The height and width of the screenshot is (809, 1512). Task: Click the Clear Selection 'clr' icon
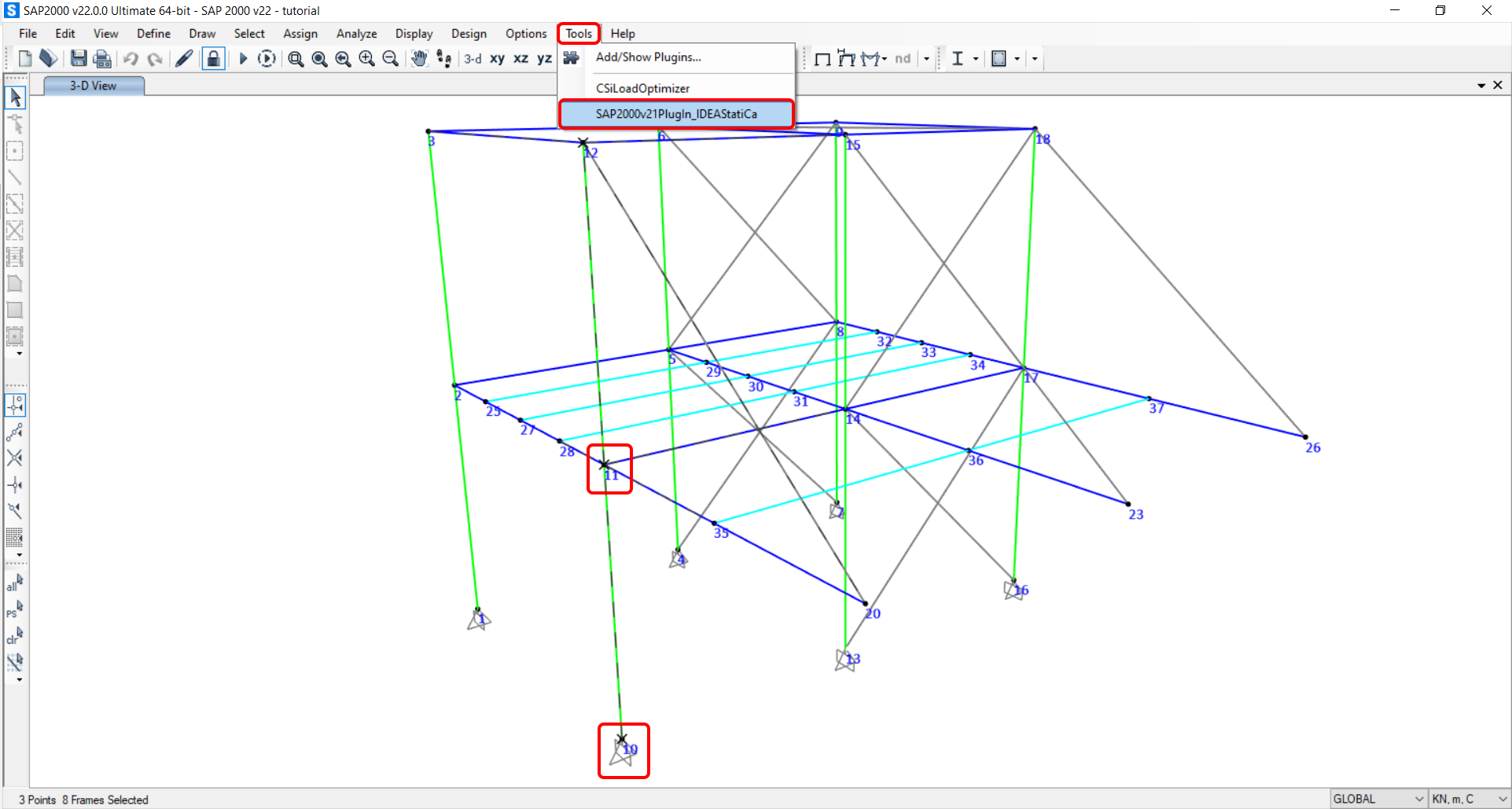point(14,636)
